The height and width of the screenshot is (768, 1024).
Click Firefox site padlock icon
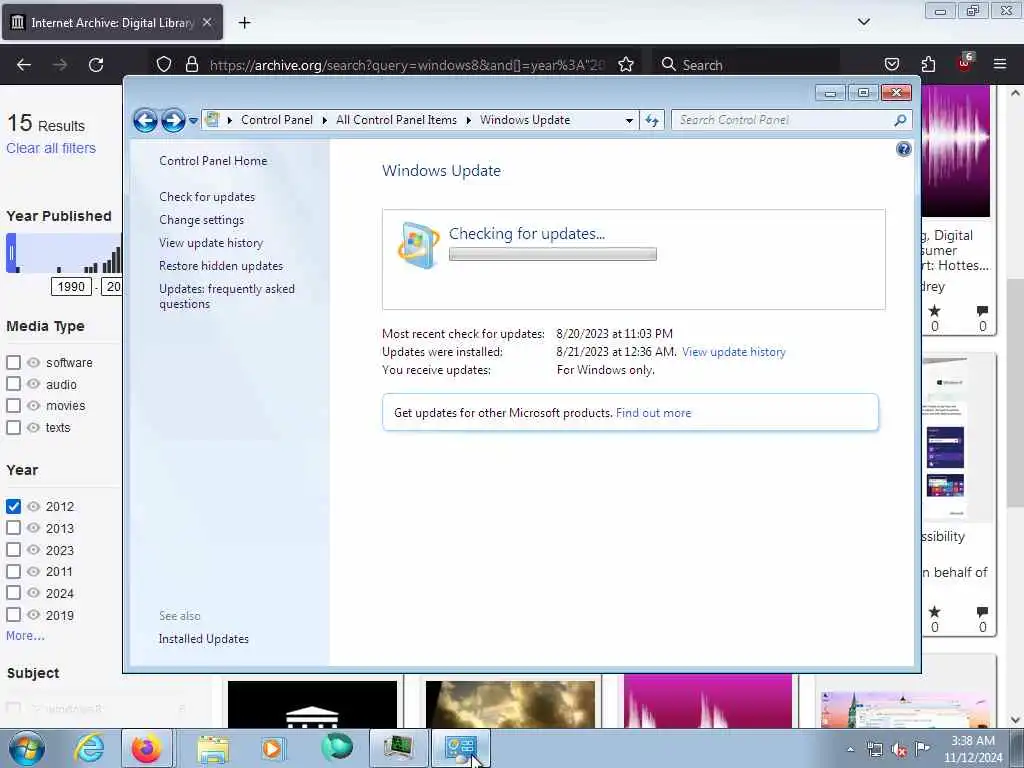(x=191, y=65)
